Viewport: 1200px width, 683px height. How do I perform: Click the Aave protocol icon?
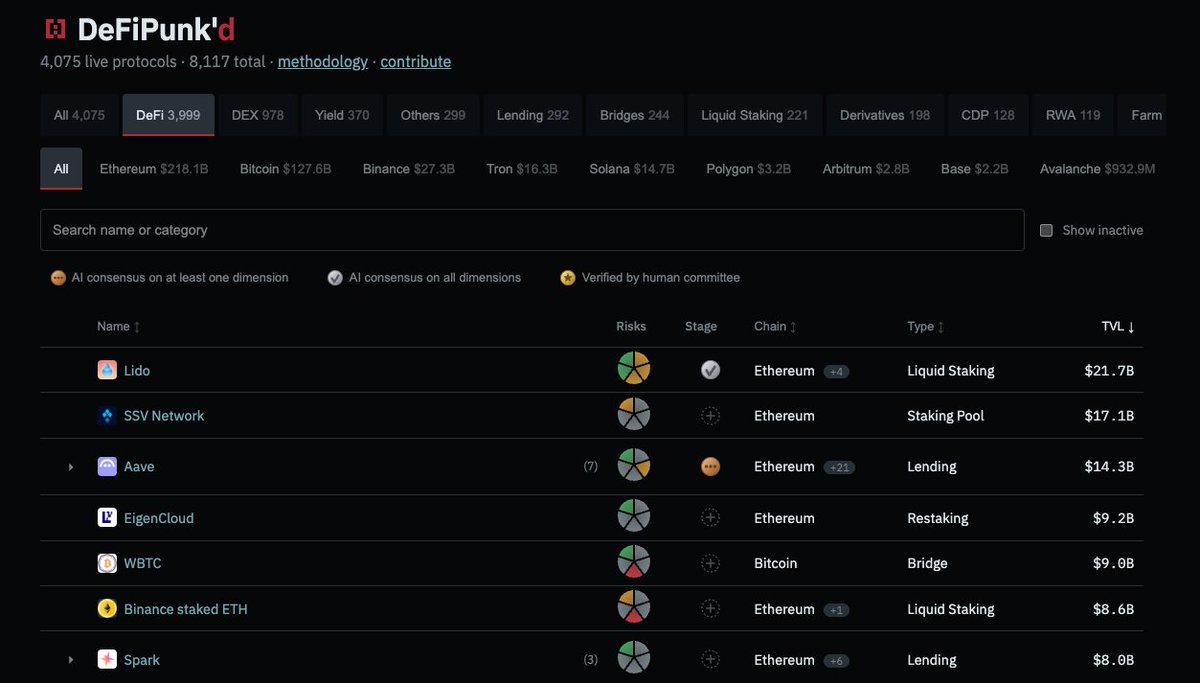pos(107,467)
